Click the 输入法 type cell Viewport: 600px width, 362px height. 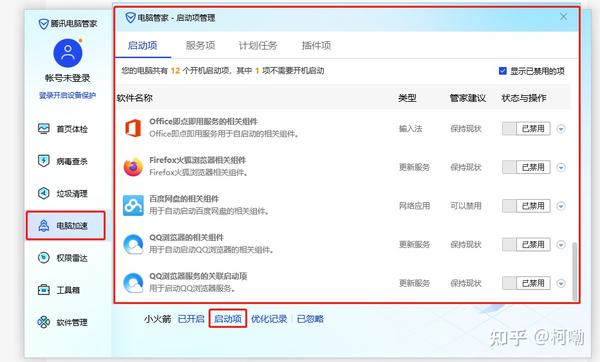(x=411, y=129)
